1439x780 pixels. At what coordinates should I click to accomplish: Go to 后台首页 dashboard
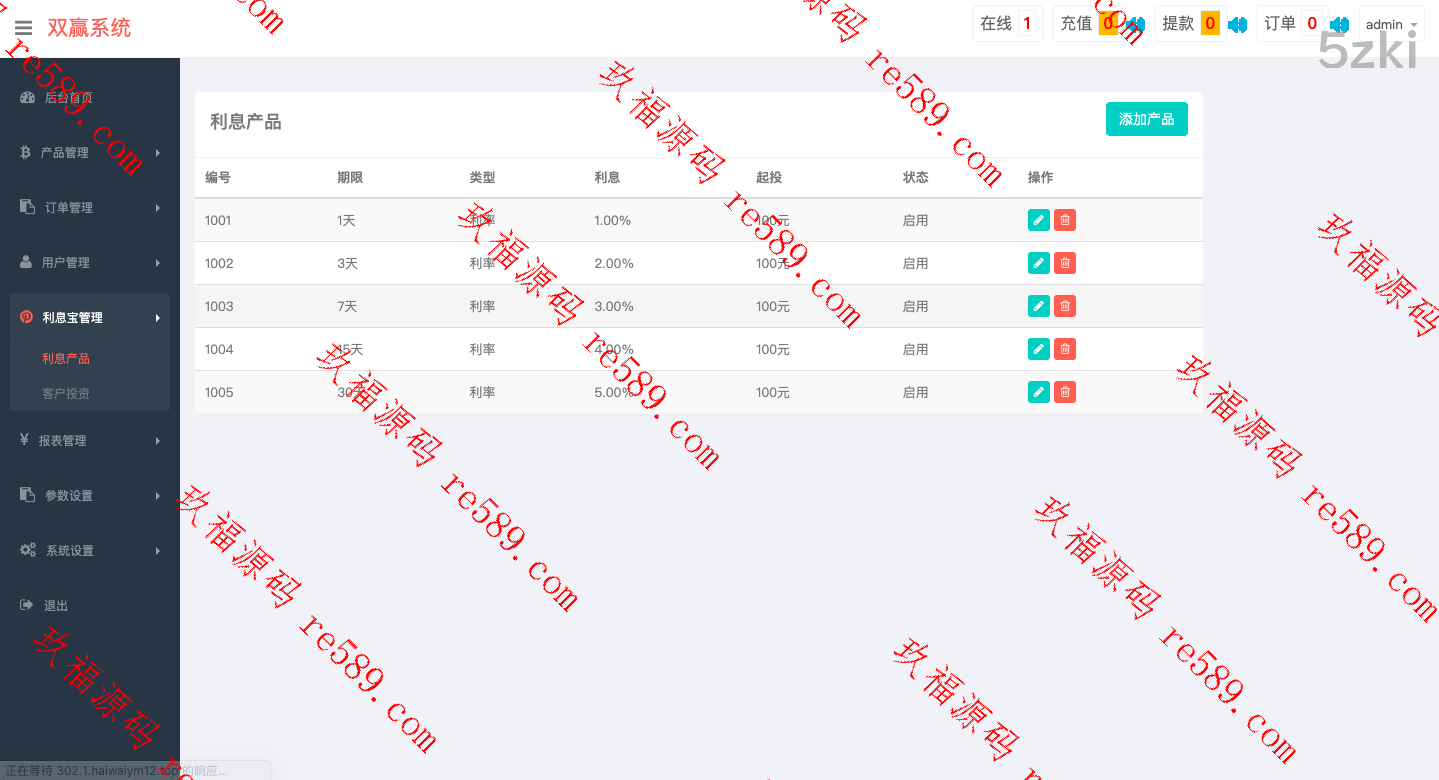click(68, 98)
